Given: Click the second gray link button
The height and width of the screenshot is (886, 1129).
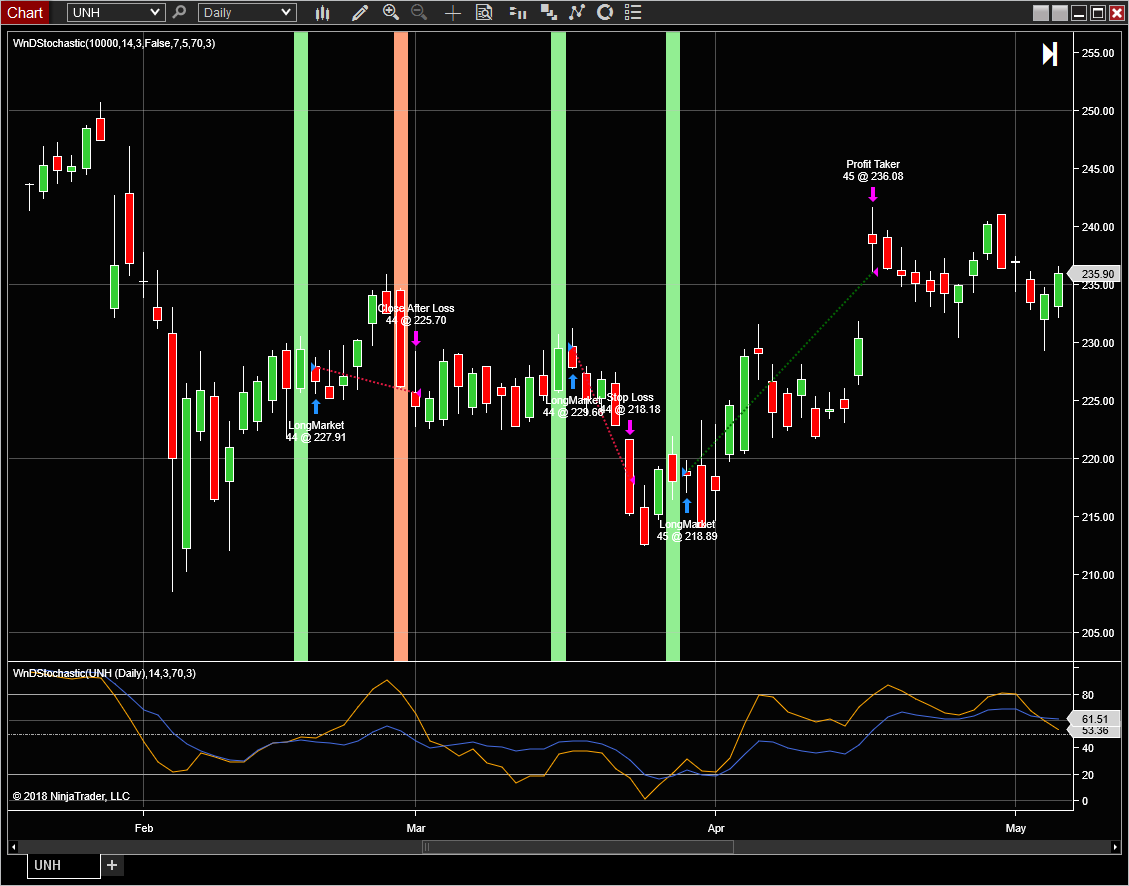Looking at the screenshot, I should click(1060, 13).
